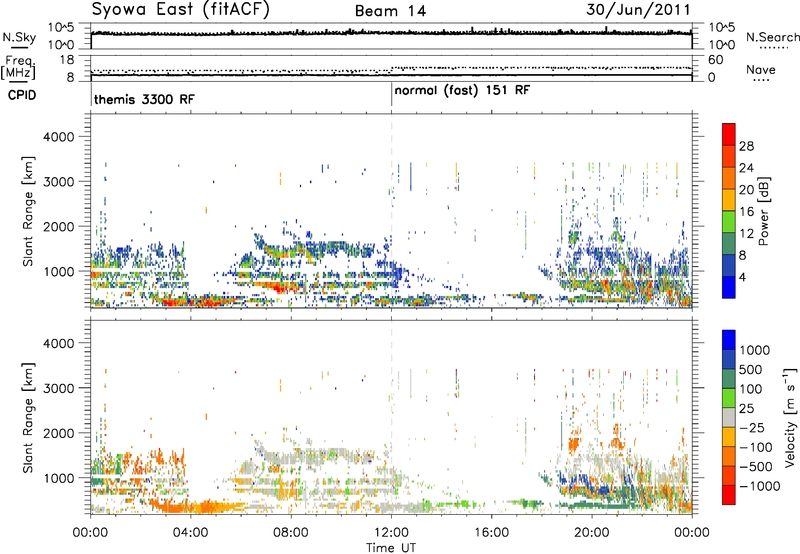Click the "Power [dB]" colorbar title

tap(764, 211)
